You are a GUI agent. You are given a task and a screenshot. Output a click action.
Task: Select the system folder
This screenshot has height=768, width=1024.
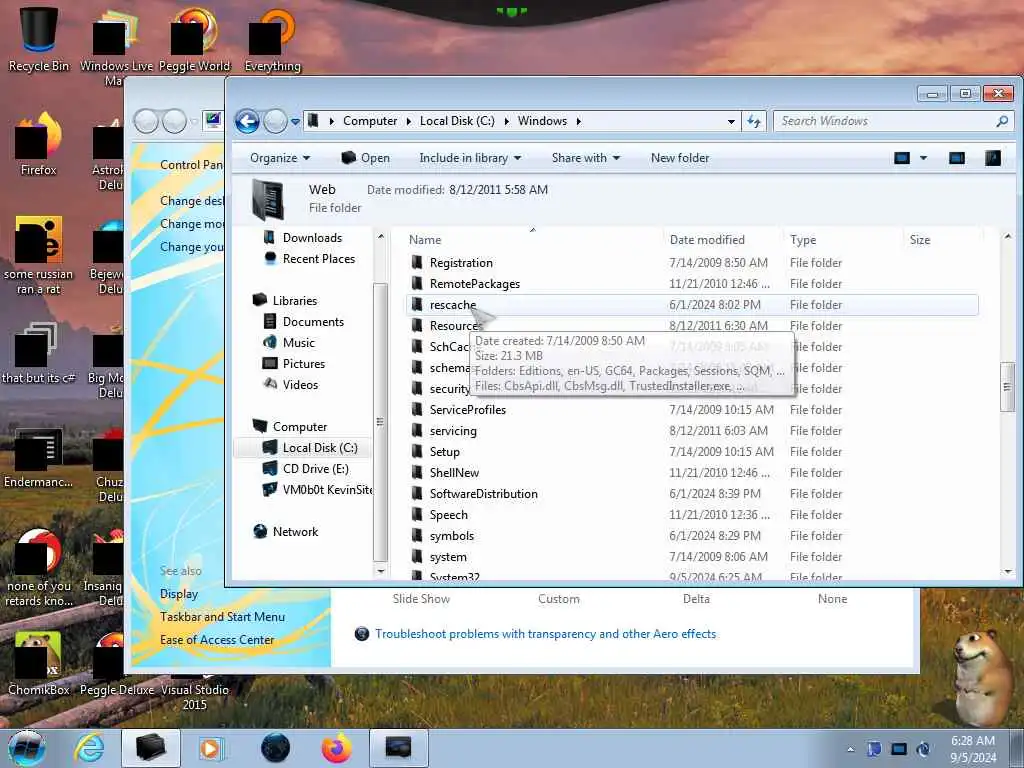[x=448, y=556]
